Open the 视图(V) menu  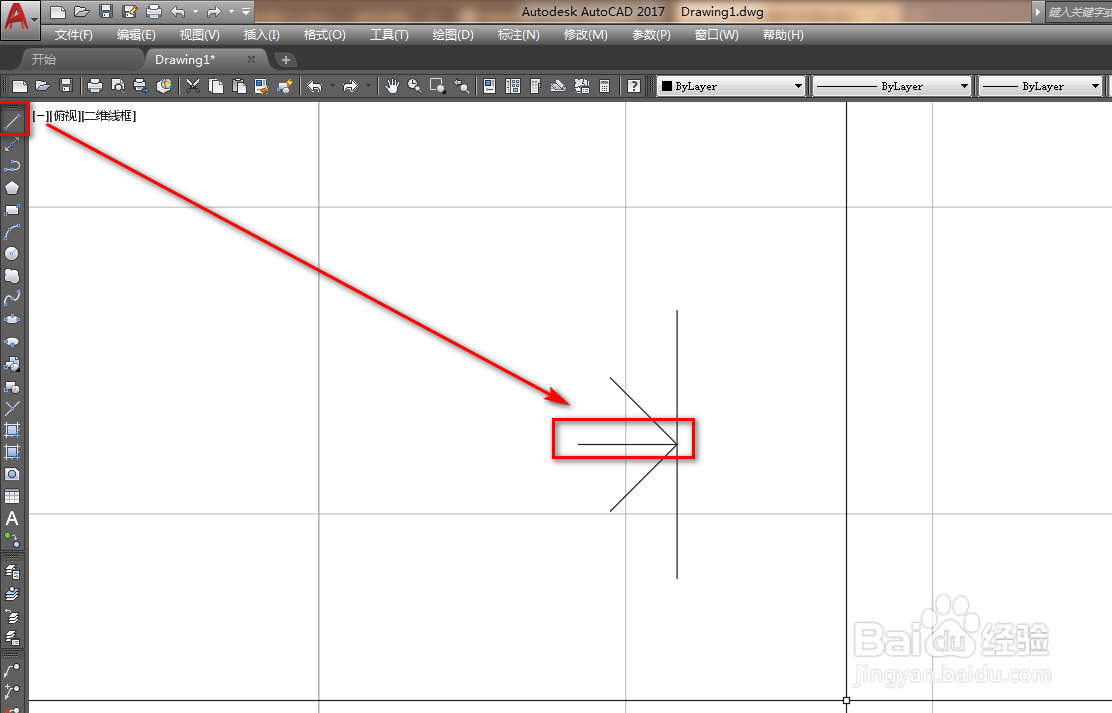[x=199, y=35]
